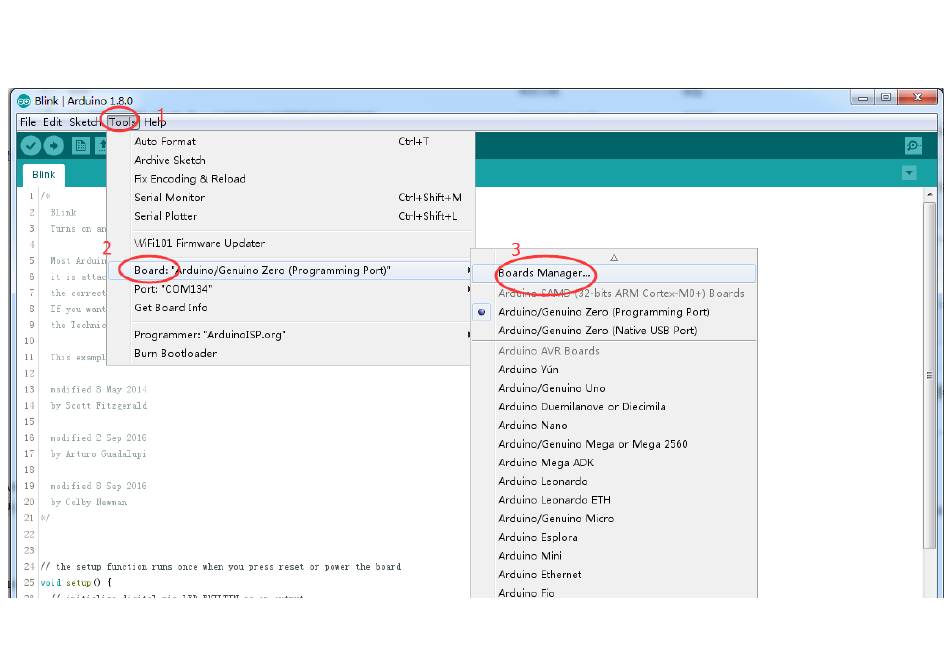
Task: Select Arduino Leonardo ETH board
Action: tap(614, 500)
